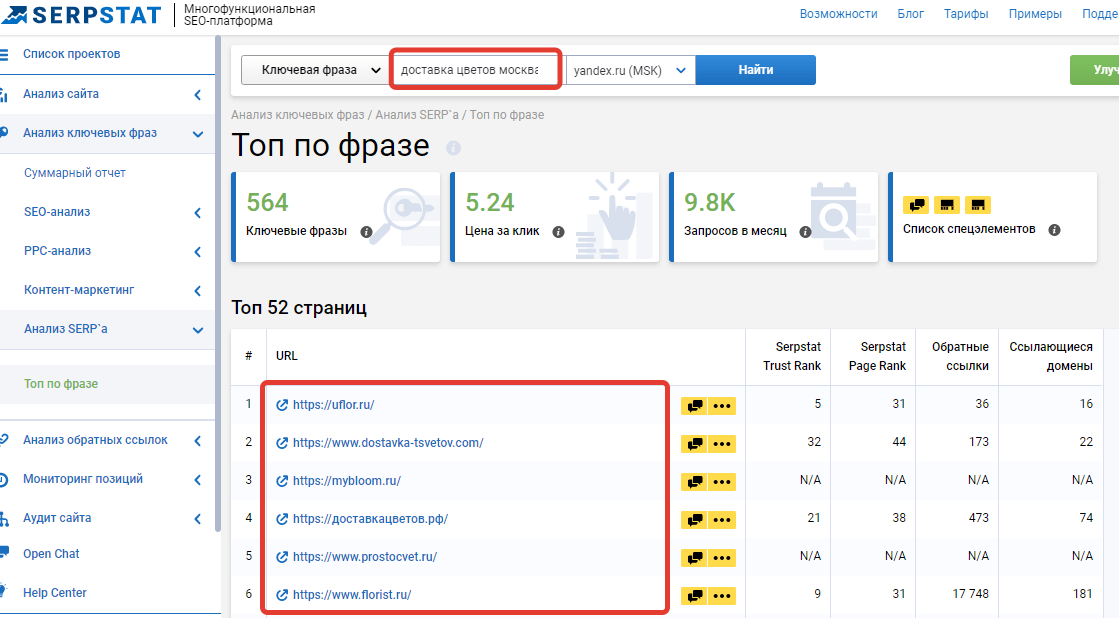Open Список проектов in the sidebar

(71, 54)
